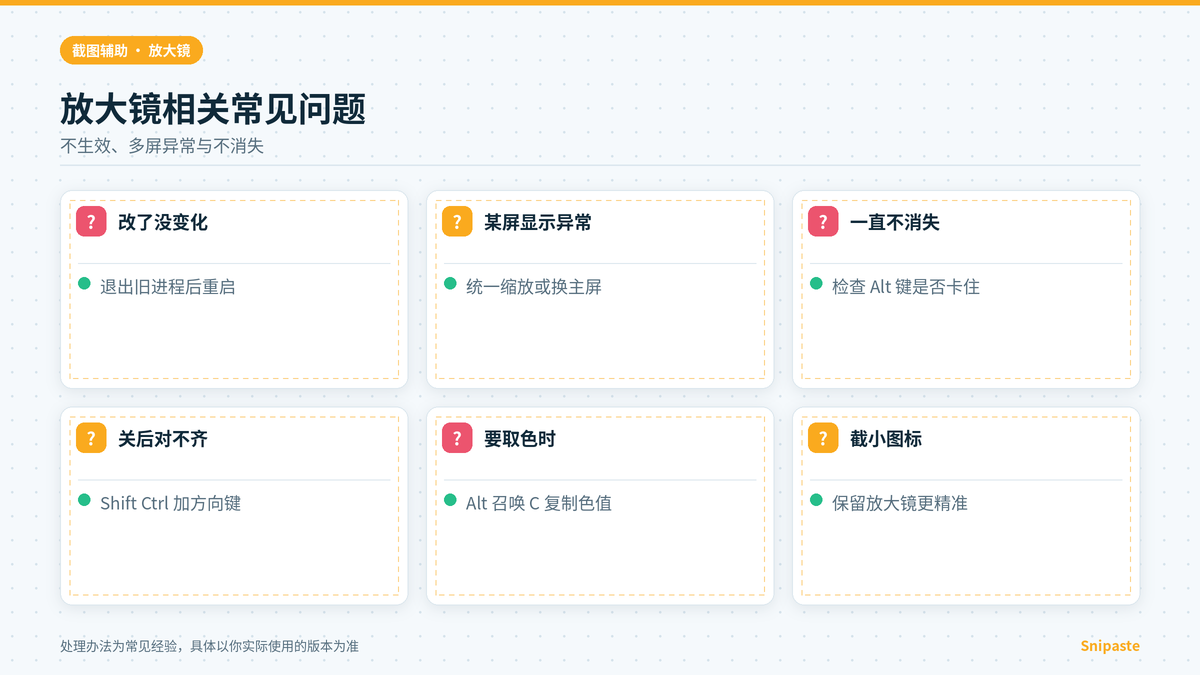Click the question icon beside 截小图标
Screen dimensions: 1200x675
point(823,438)
